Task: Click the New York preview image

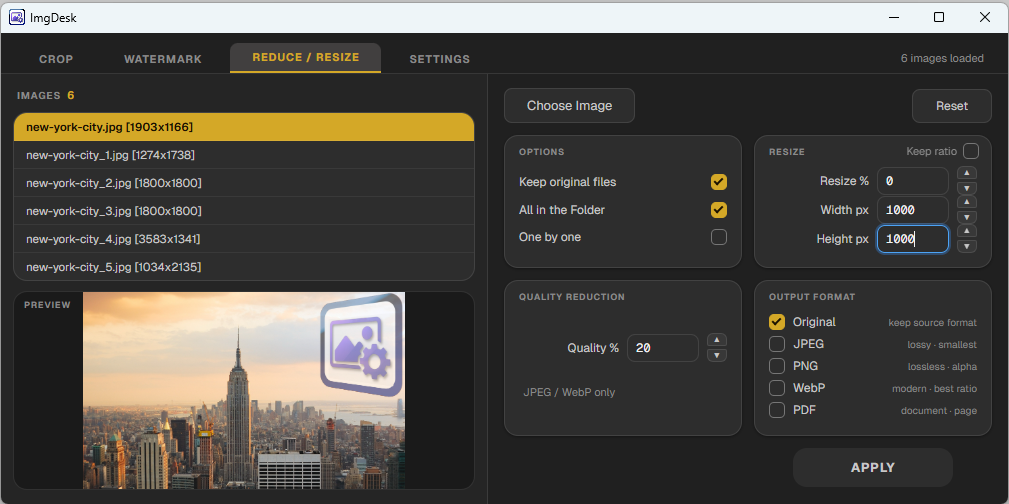Action: (244, 391)
